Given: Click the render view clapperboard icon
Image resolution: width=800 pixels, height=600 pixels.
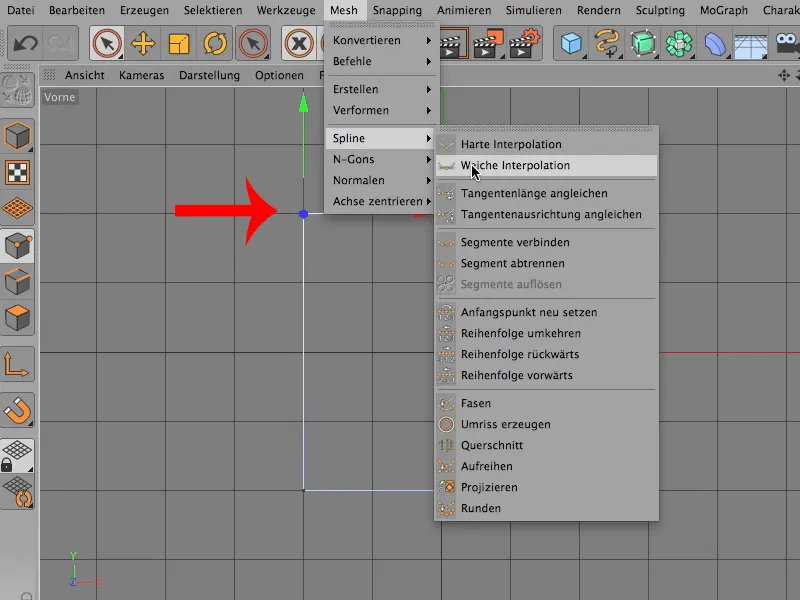Looking at the screenshot, I should [453, 44].
